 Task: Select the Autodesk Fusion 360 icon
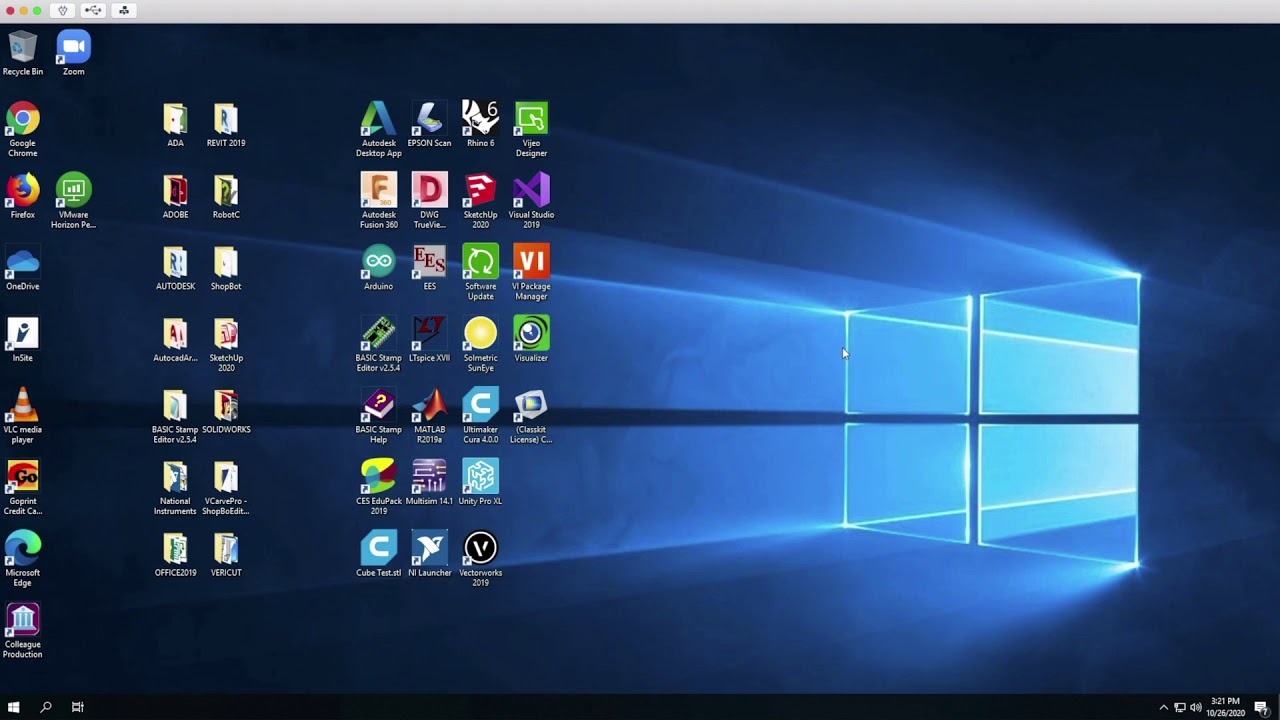coord(378,191)
